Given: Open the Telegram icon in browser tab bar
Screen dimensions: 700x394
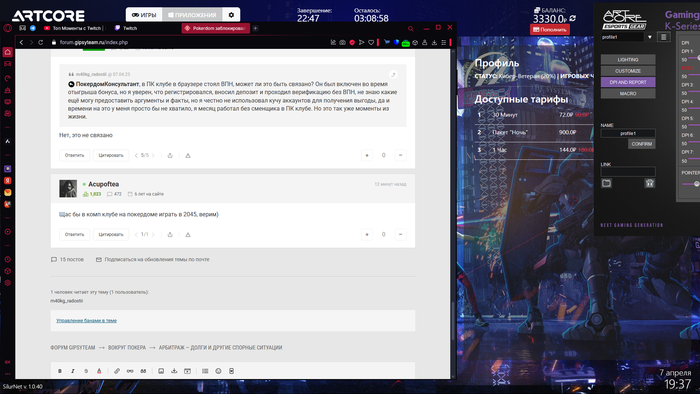Looking at the screenshot, I should click(x=33, y=28).
